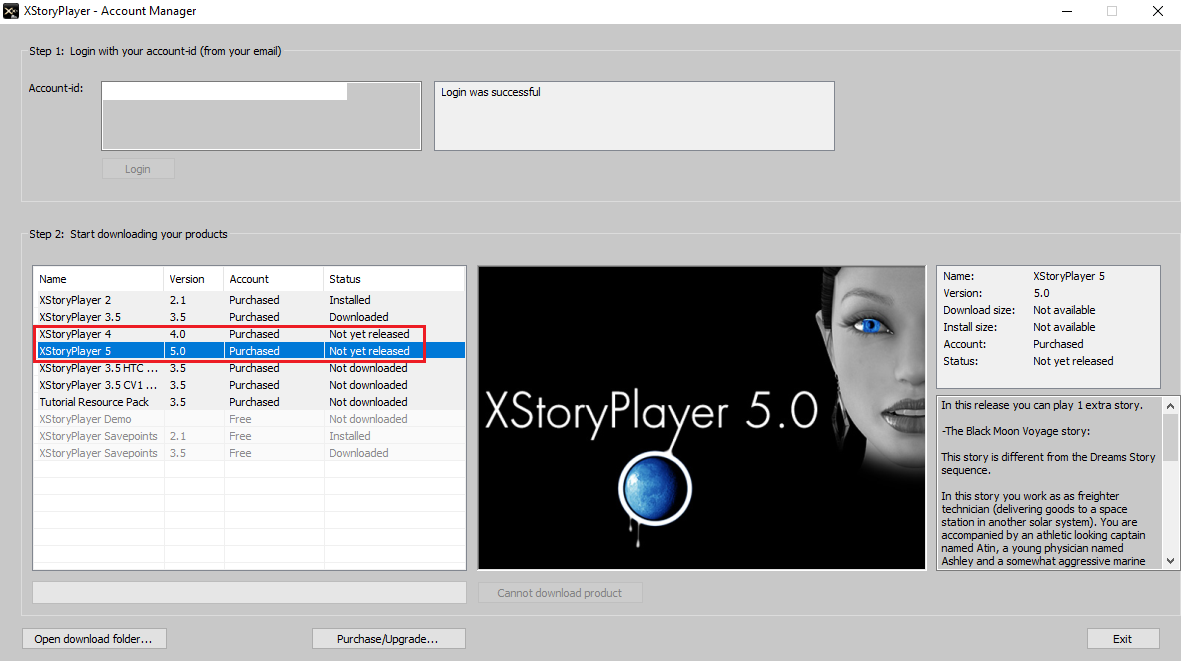Select XStoryPlayer Savepoints version 3.5 row
The height and width of the screenshot is (661, 1181).
(249, 453)
